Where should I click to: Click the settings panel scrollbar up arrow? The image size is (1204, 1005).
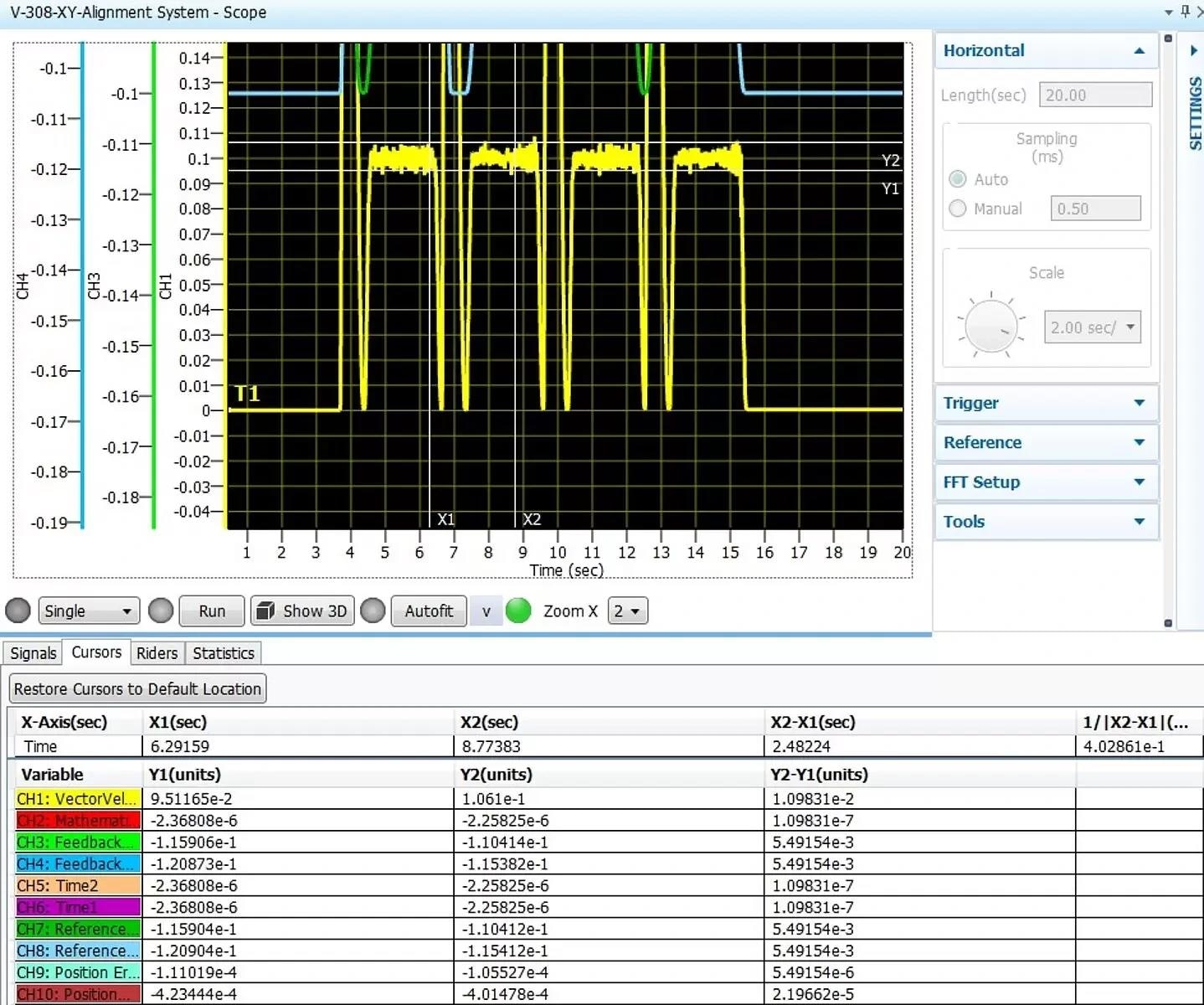click(x=1168, y=39)
